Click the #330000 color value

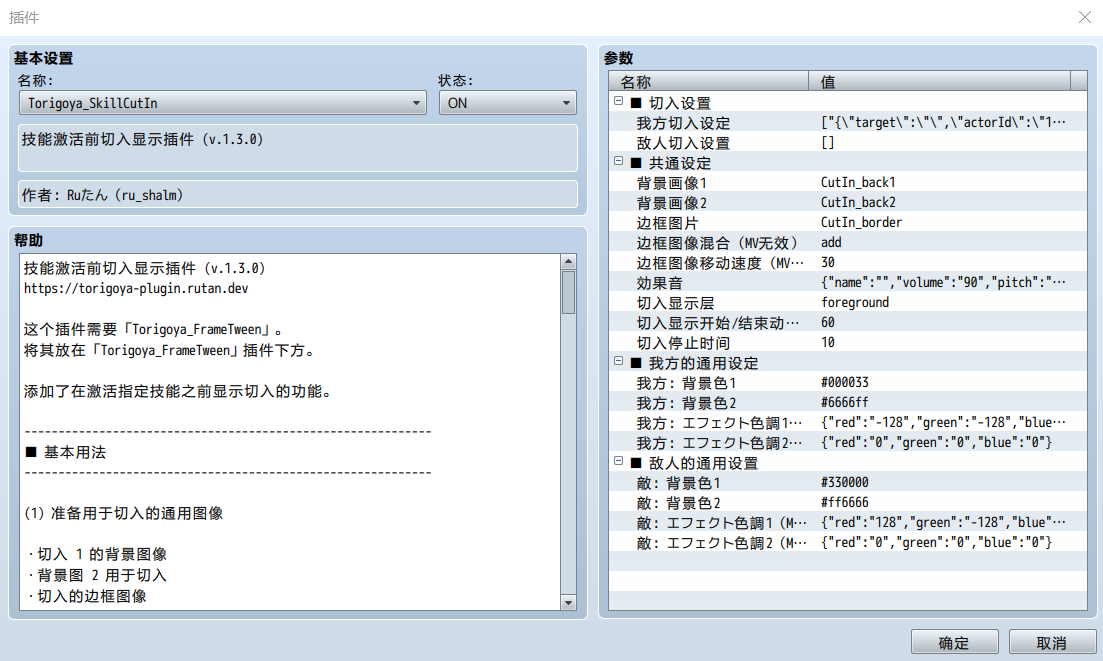point(844,482)
